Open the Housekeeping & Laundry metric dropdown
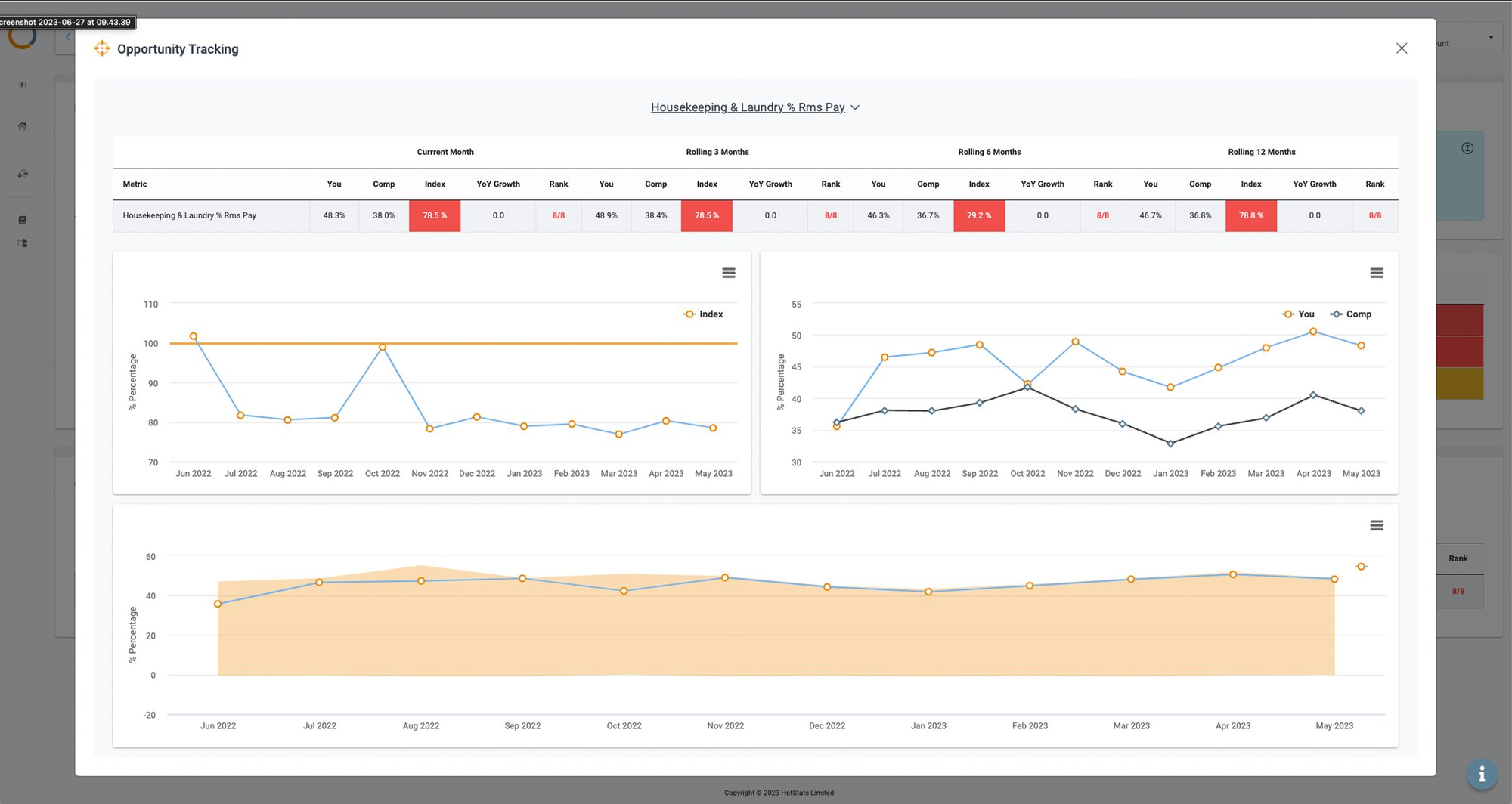Image resolution: width=1512 pixels, height=804 pixels. (x=755, y=107)
